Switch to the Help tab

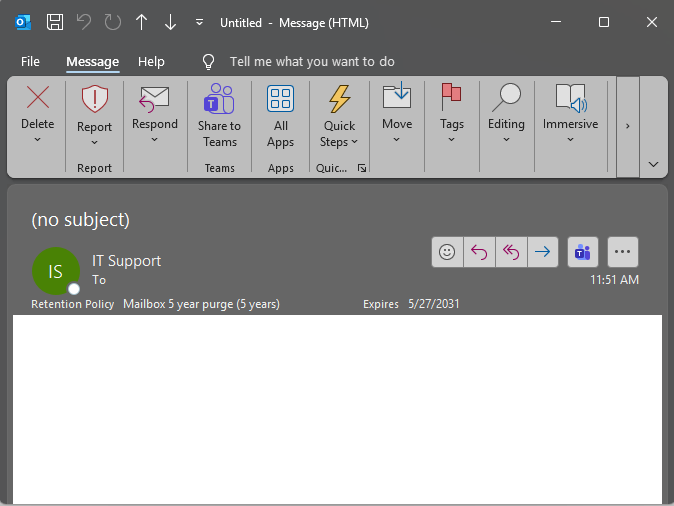[x=151, y=61]
